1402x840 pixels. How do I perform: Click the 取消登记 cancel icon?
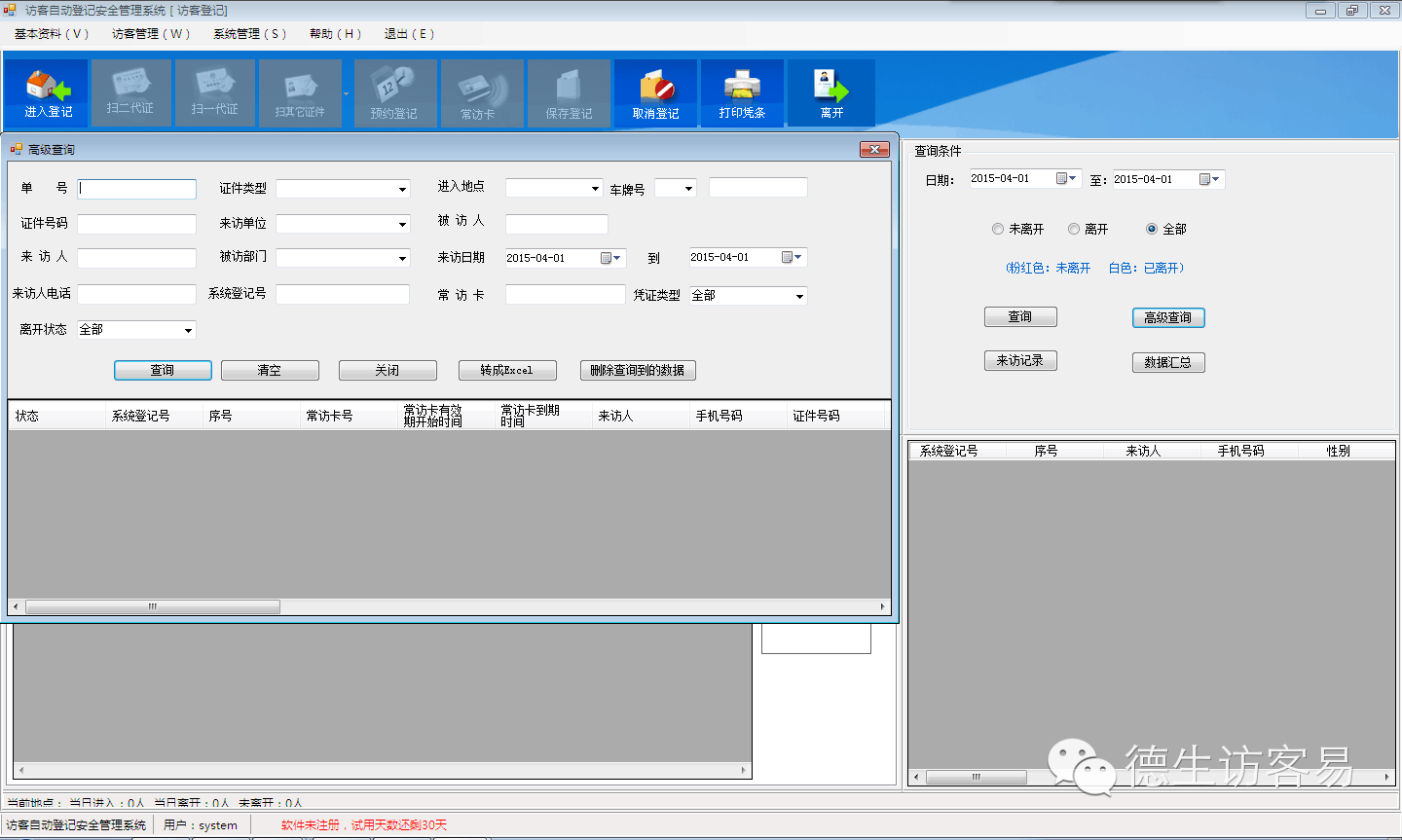[x=655, y=92]
